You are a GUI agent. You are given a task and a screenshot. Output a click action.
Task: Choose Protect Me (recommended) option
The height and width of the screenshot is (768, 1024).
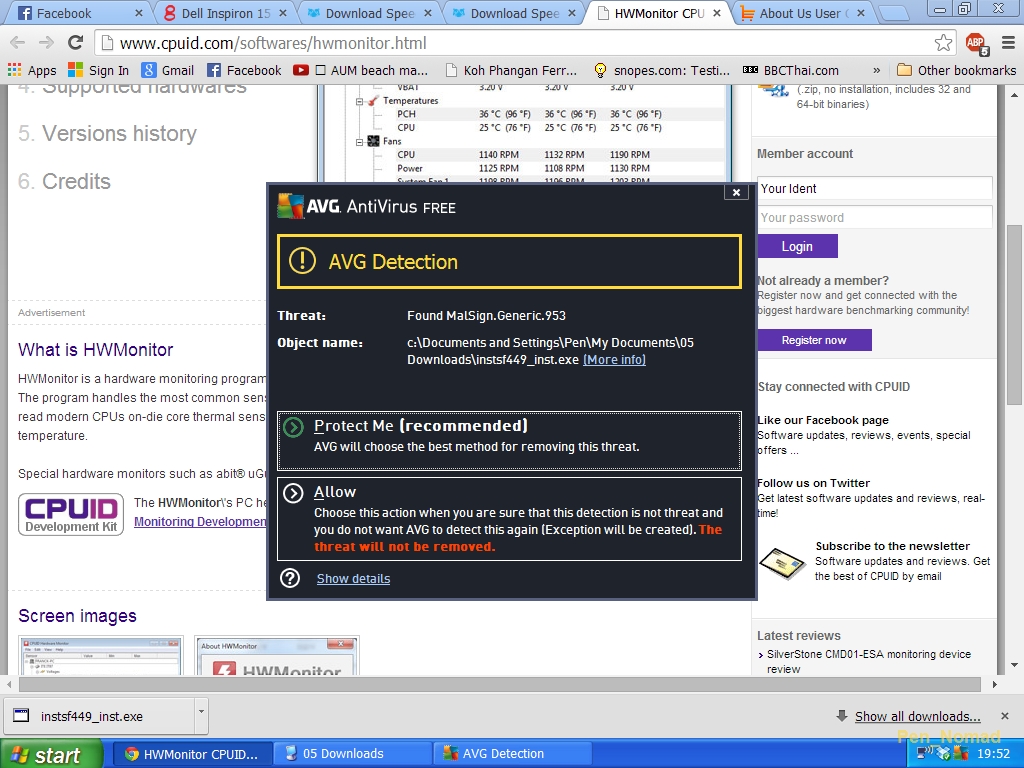click(509, 441)
